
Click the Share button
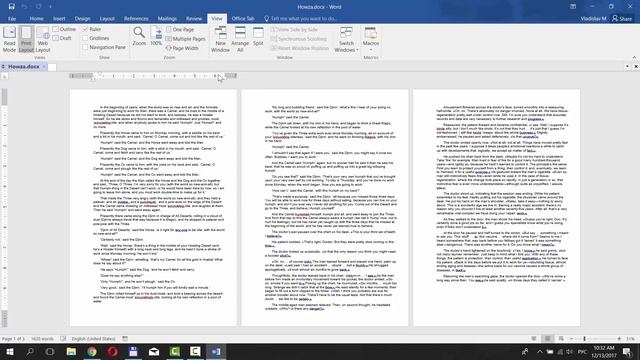pyautogui.click(x=622, y=19)
